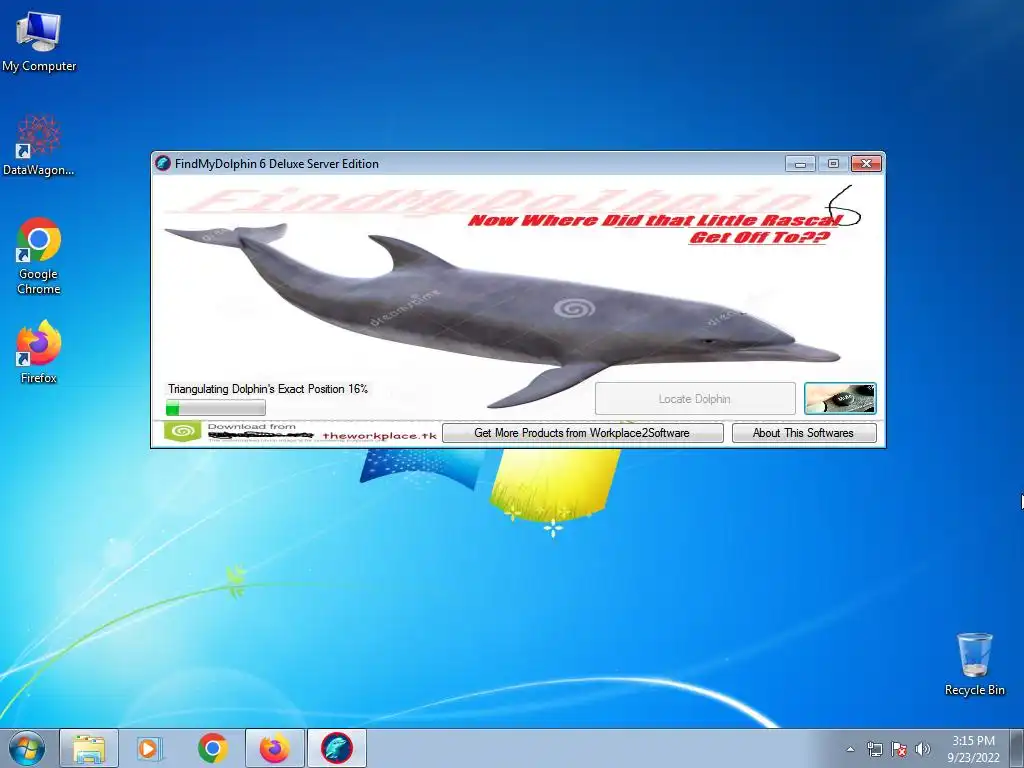This screenshot has height=768, width=1024.
Task: Select the Recycle Bin icon
Action: 974,664
